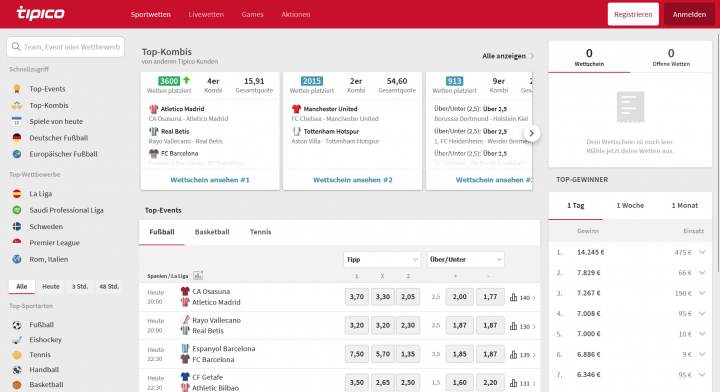Open the Tipp market dropdown

pyautogui.click(x=382, y=259)
